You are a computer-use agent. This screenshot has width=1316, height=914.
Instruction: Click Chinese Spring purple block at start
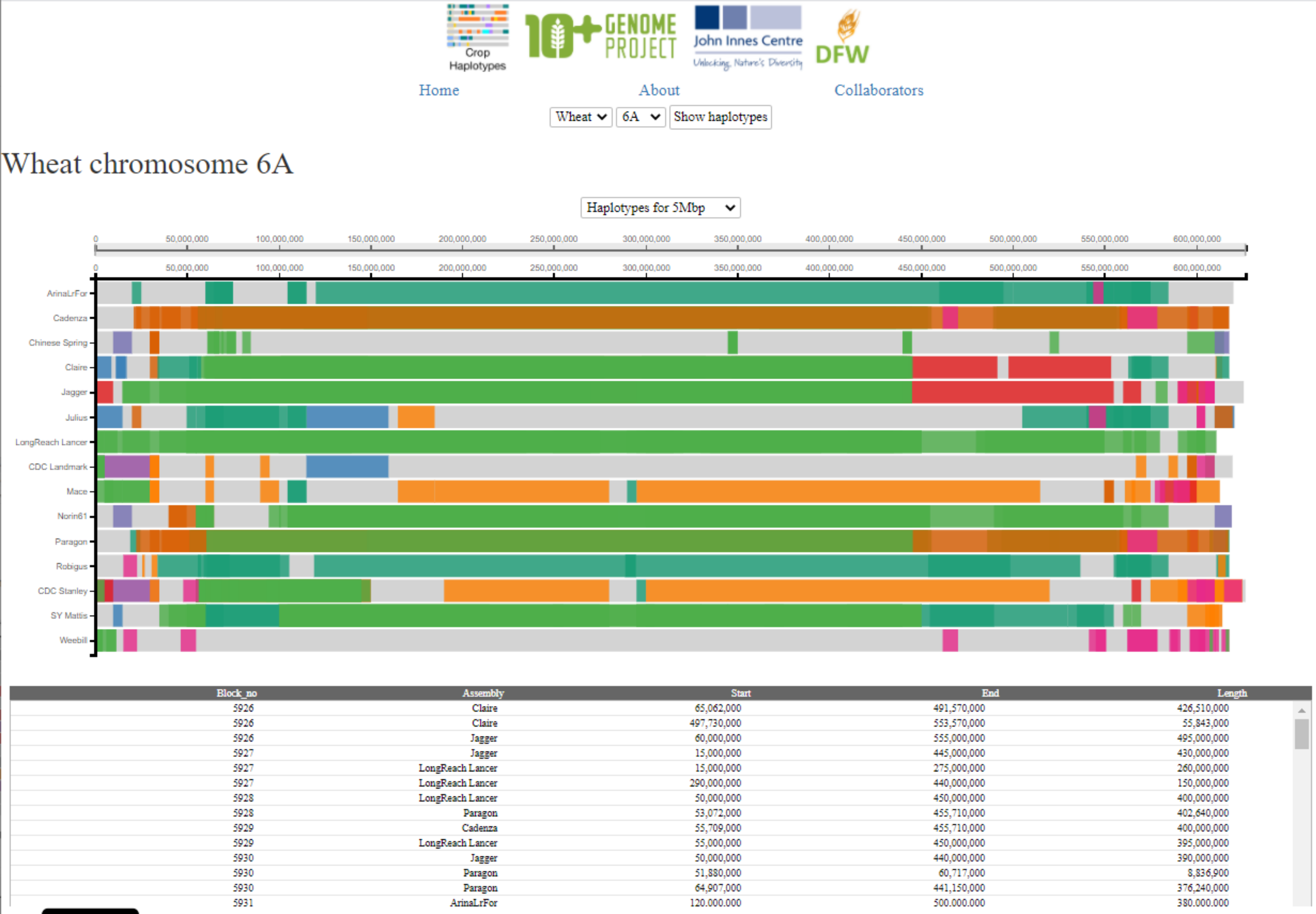[122, 342]
